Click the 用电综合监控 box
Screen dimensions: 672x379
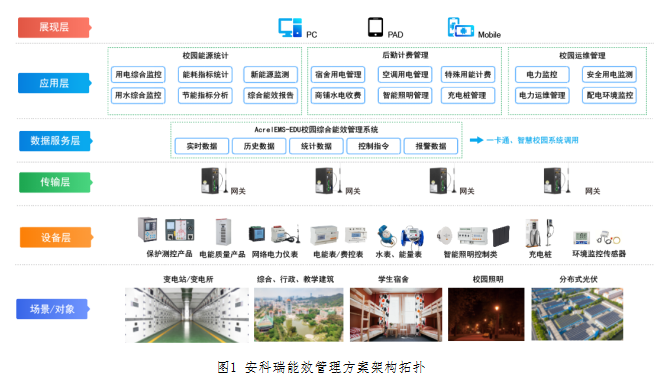coord(138,75)
